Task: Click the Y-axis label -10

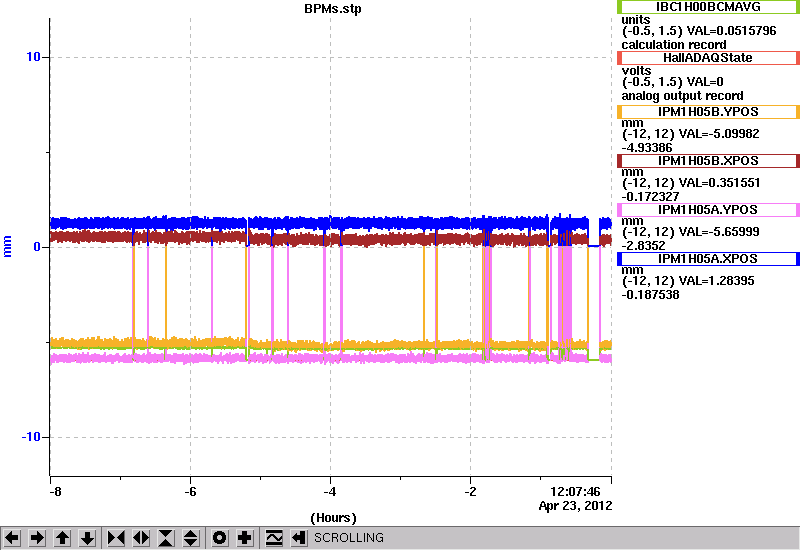Action: point(31,437)
